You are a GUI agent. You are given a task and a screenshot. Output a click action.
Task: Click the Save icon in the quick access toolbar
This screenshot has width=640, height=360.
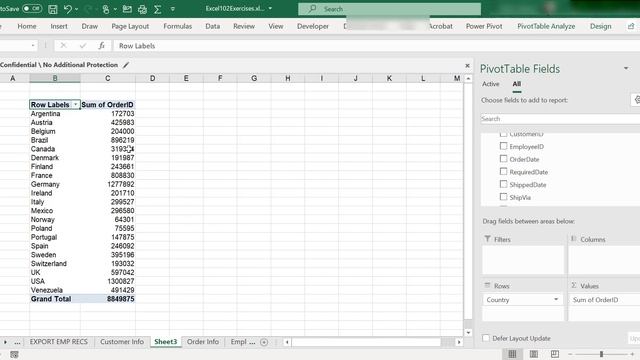click(53, 9)
